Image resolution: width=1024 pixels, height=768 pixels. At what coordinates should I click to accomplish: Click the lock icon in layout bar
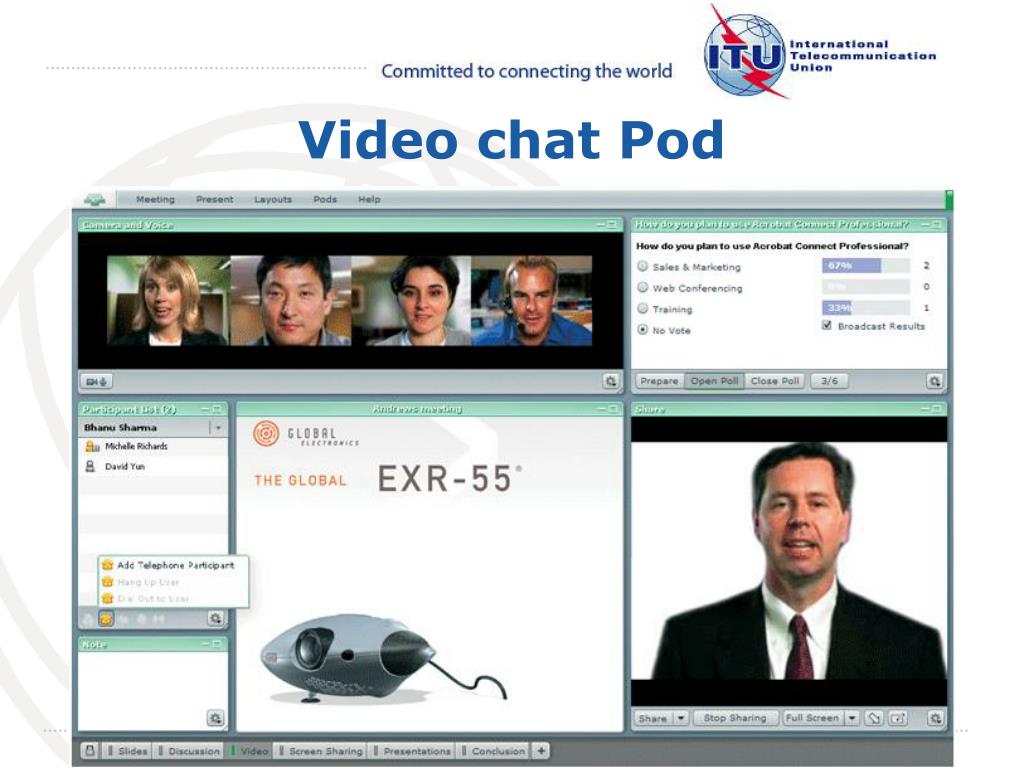pyautogui.click(x=90, y=750)
